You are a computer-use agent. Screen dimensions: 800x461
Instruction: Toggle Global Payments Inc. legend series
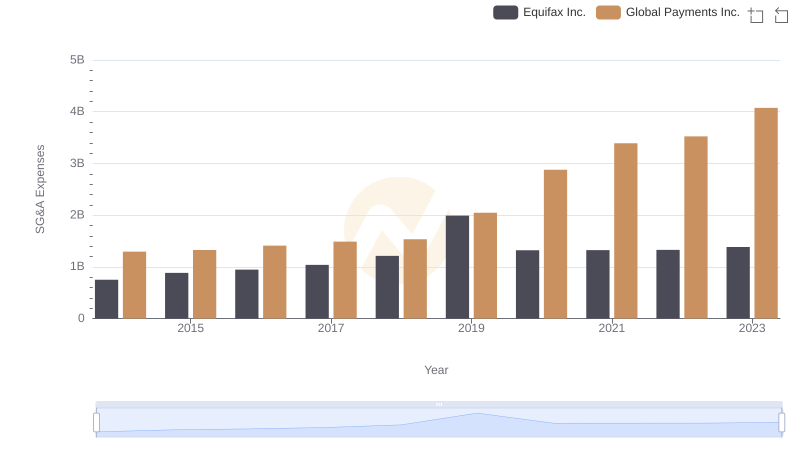click(x=668, y=12)
